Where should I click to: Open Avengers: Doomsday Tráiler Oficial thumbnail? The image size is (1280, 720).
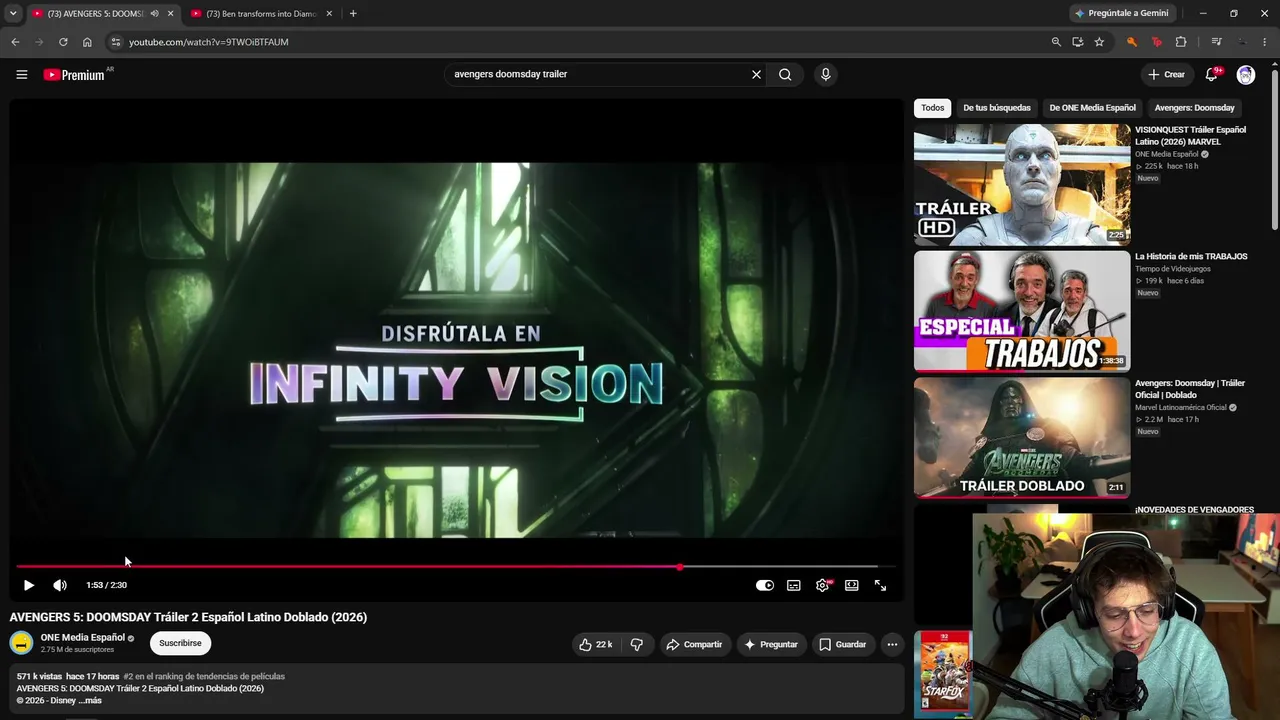tap(1022, 437)
